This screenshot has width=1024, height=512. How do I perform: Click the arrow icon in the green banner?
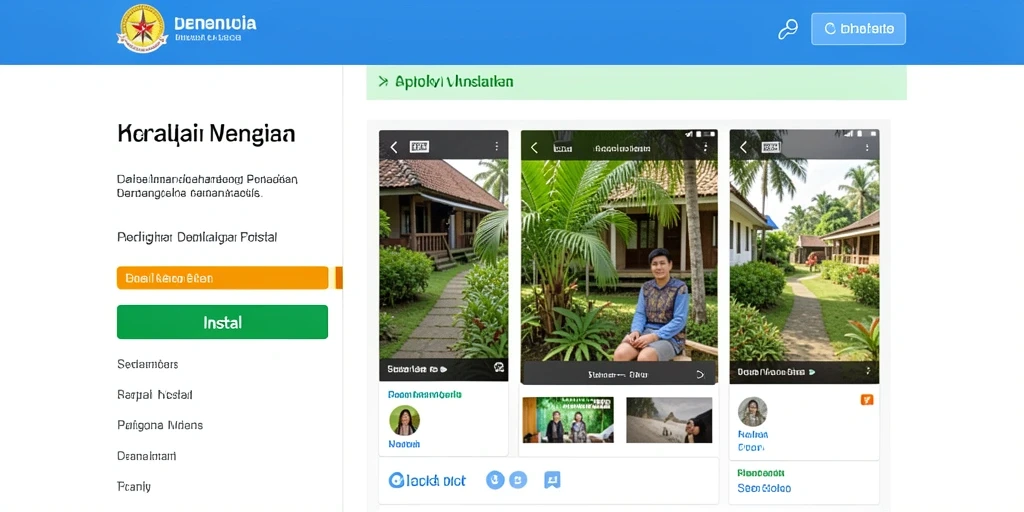(383, 82)
